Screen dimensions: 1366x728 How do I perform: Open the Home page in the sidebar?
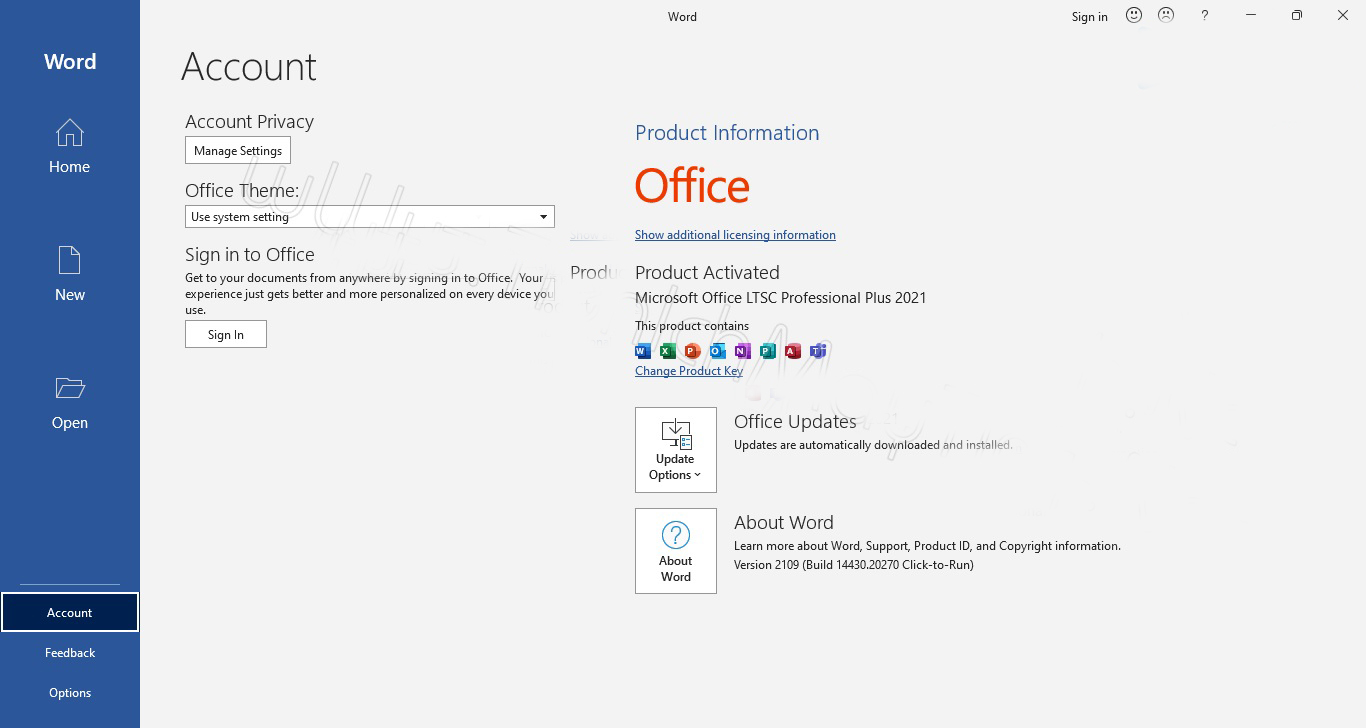point(69,147)
